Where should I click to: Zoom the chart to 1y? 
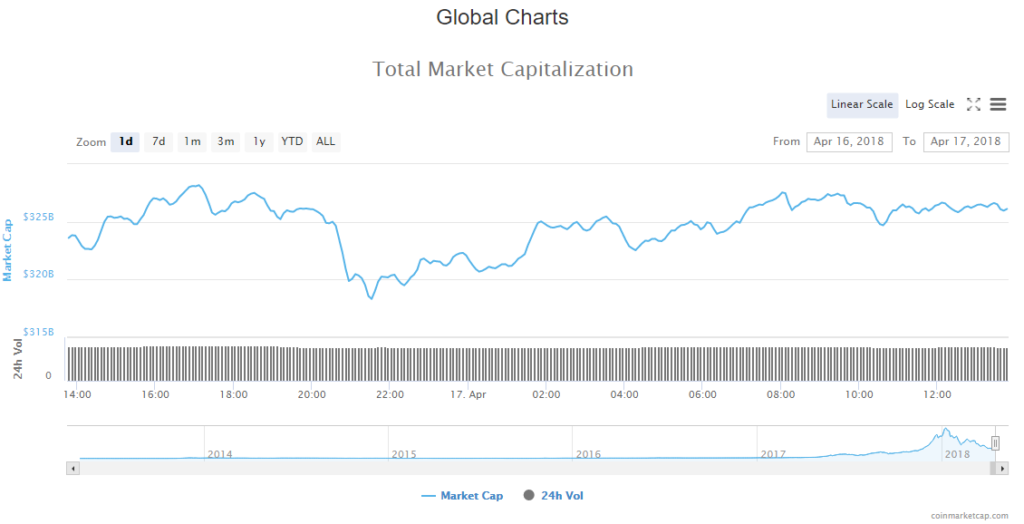[x=259, y=142]
